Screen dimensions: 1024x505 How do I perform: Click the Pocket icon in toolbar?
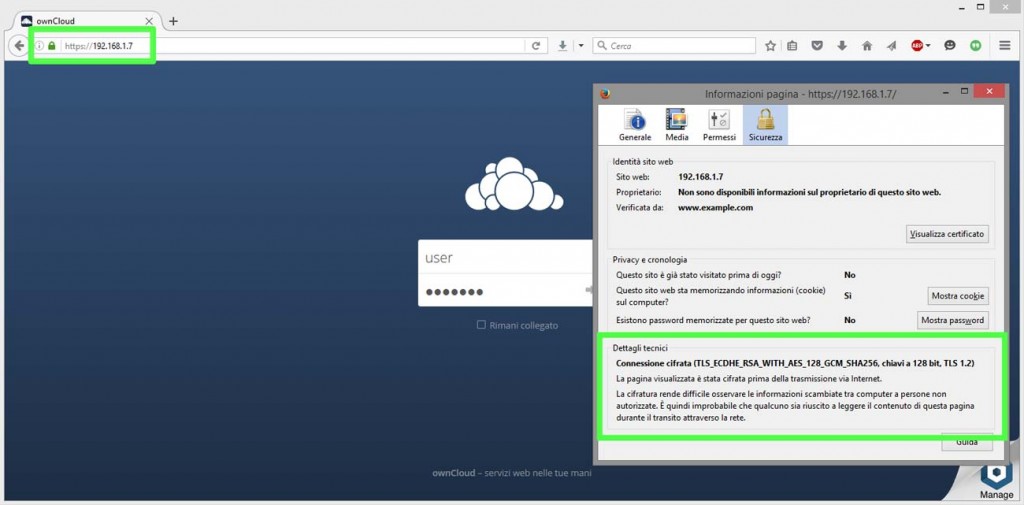point(817,46)
